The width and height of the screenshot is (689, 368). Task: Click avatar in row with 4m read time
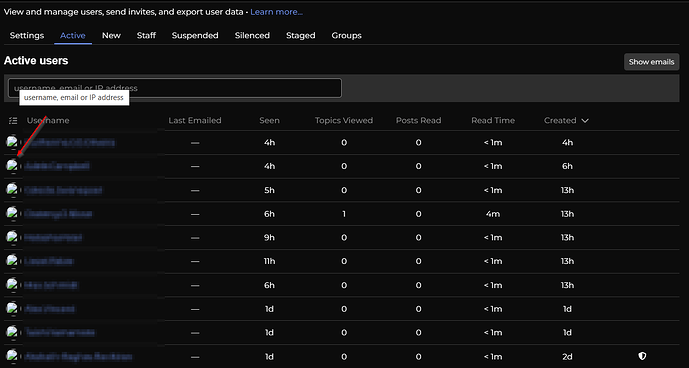[12, 213]
